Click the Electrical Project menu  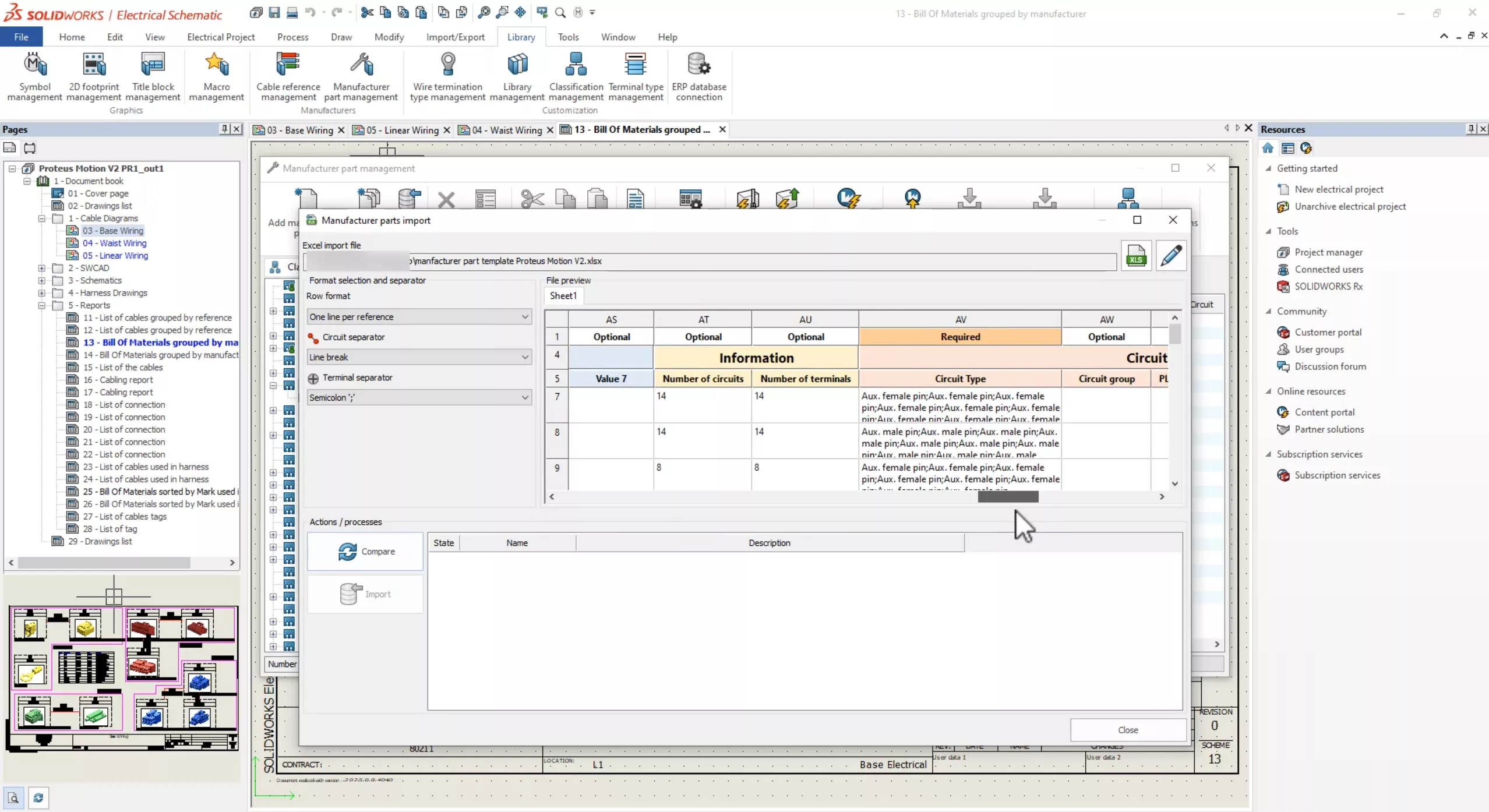coord(221,37)
